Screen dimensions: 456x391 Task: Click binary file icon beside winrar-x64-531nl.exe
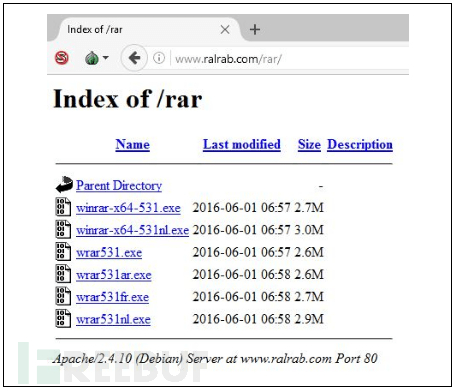coord(63,229)
